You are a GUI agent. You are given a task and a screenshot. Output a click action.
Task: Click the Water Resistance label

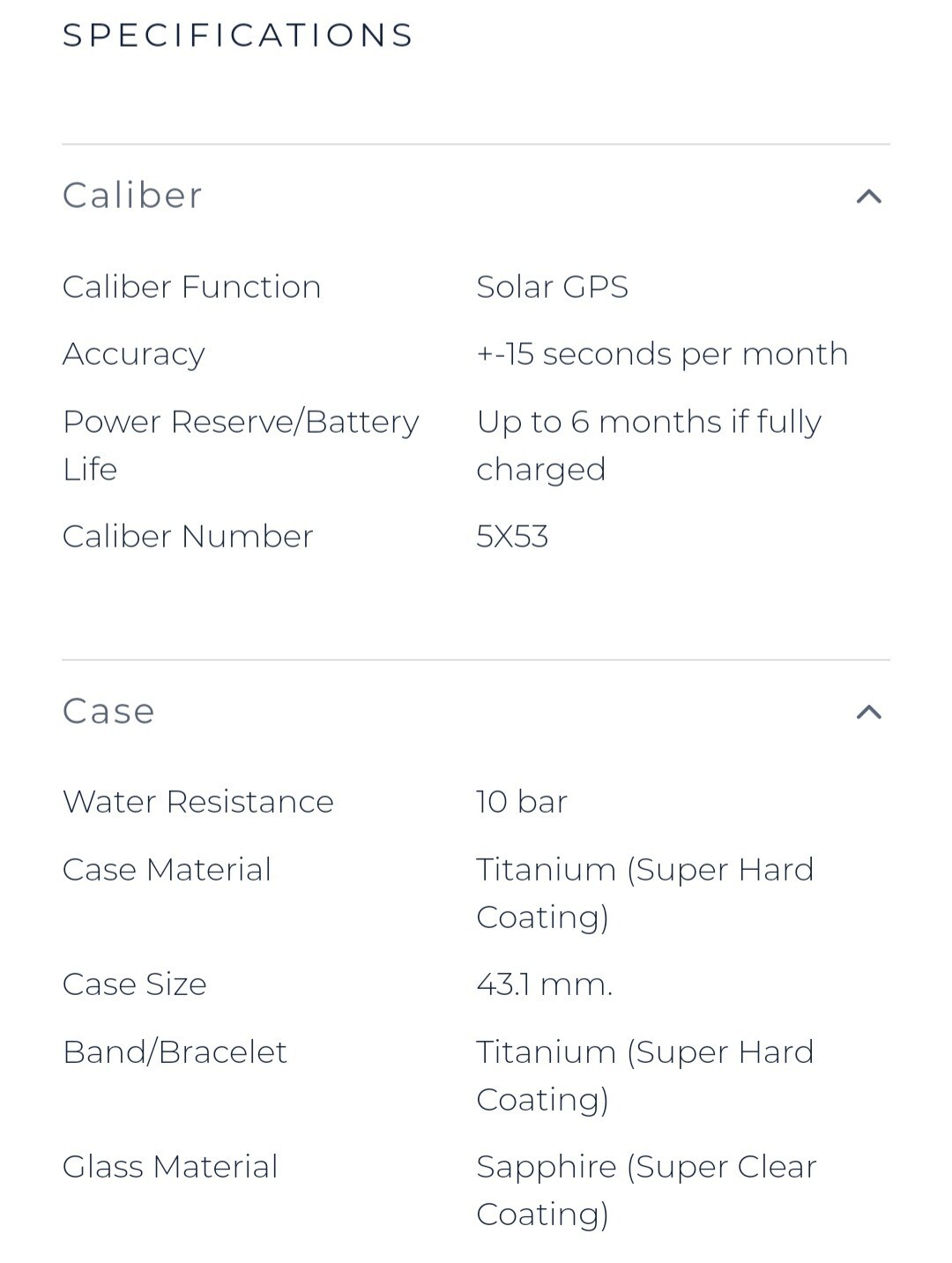tap(198, 801)
